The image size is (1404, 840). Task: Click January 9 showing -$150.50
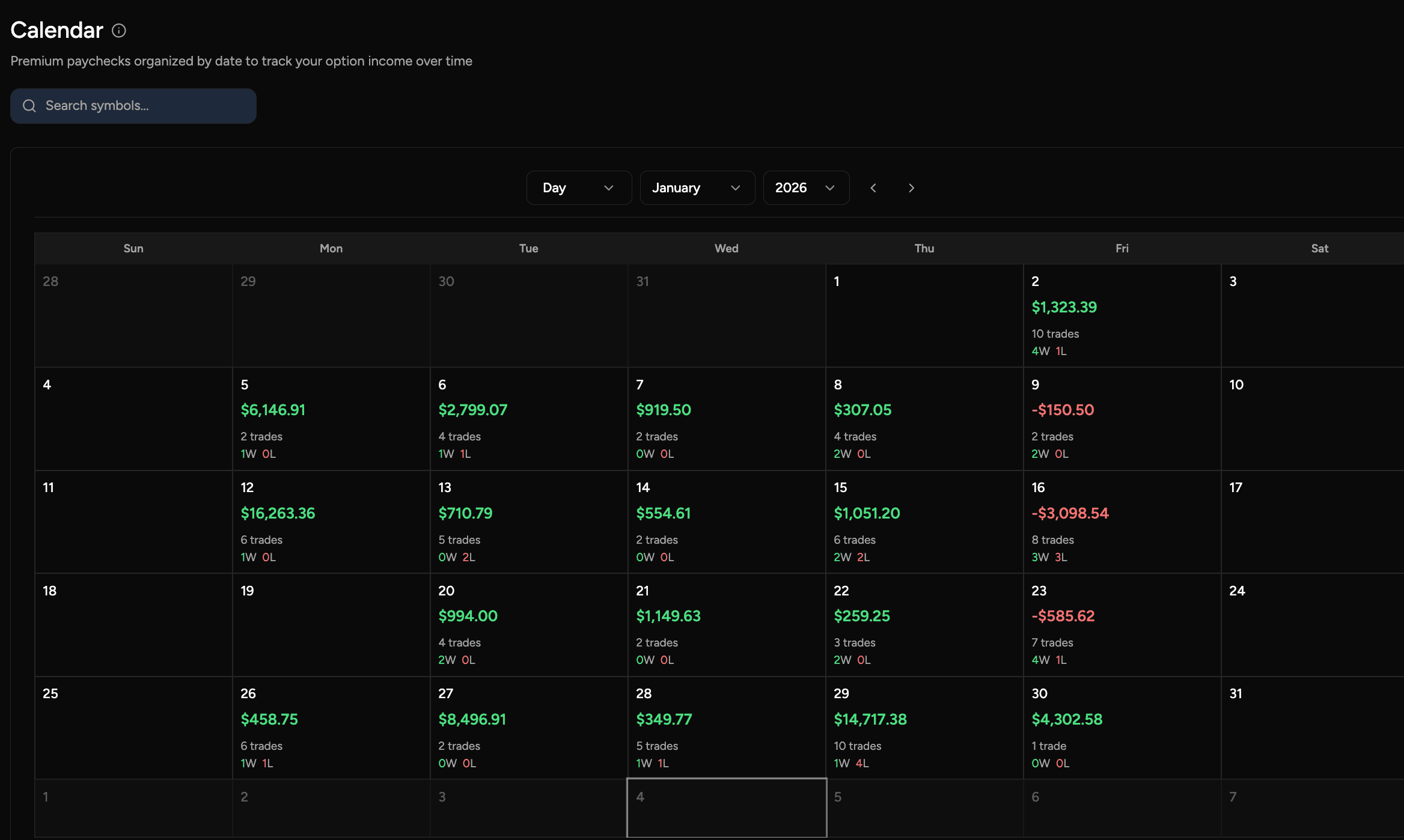pos(1122,418)
